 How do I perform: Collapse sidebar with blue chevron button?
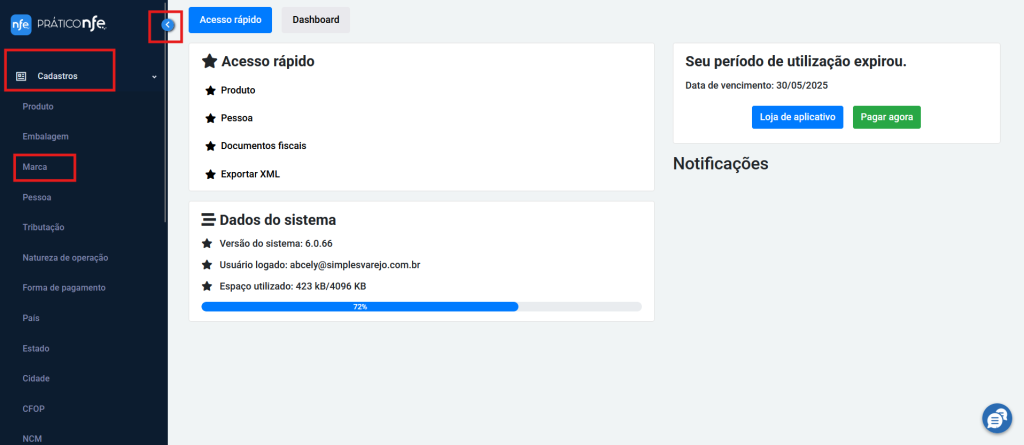tap(168, 25)
